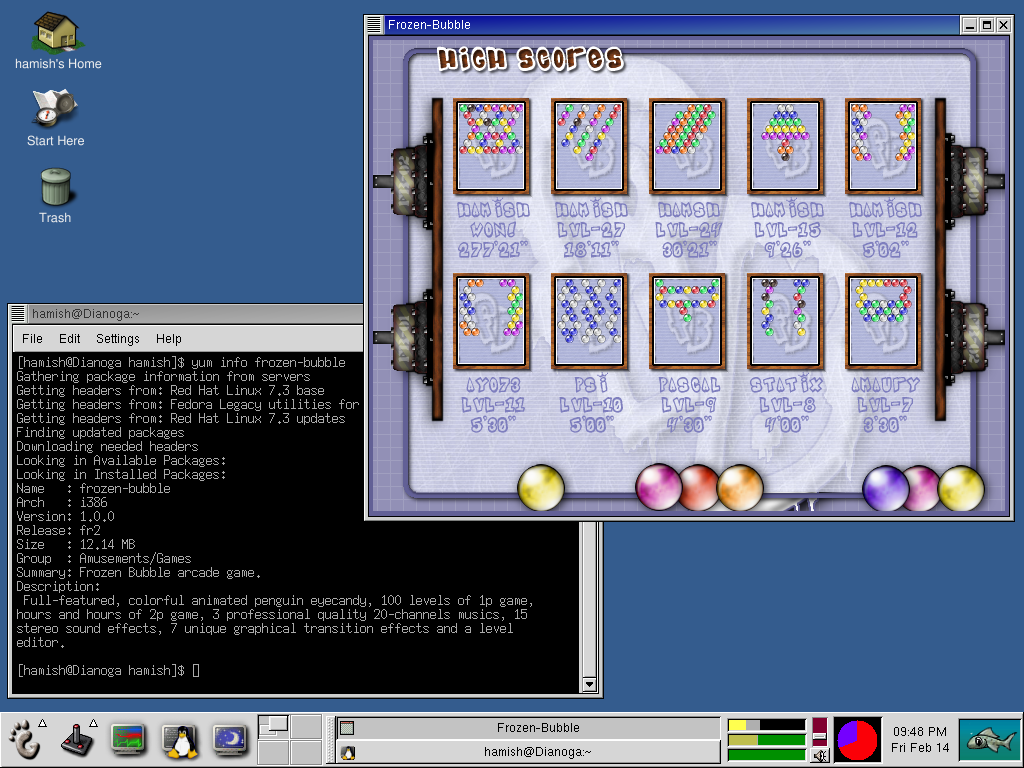Image resolution: width=1024 pixels, height=768 pixels.
Task: Click the small arrow above the joystick
Action: [93, 723]
